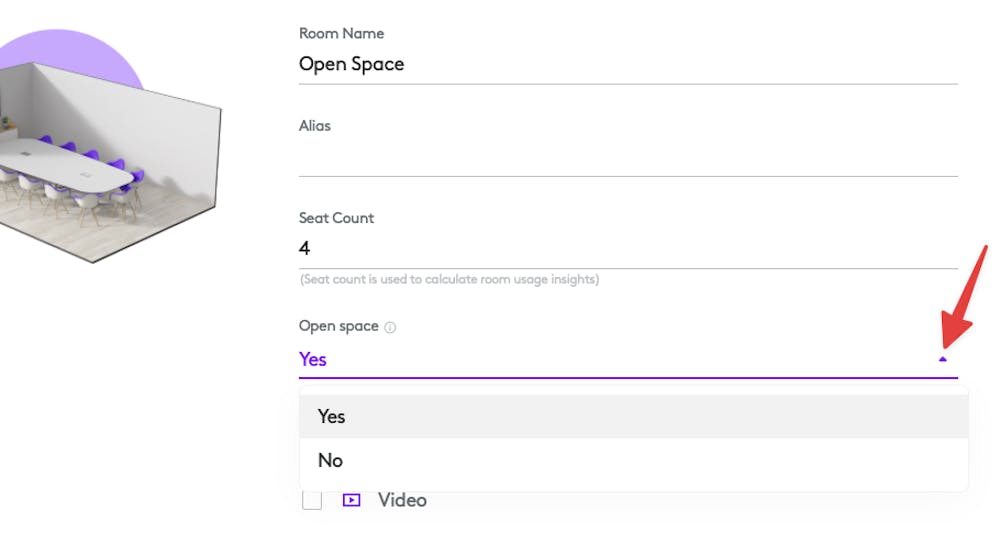Click the "Video" text label
This screenshot has width=1000, height=533.
click(x=402, y=500)
